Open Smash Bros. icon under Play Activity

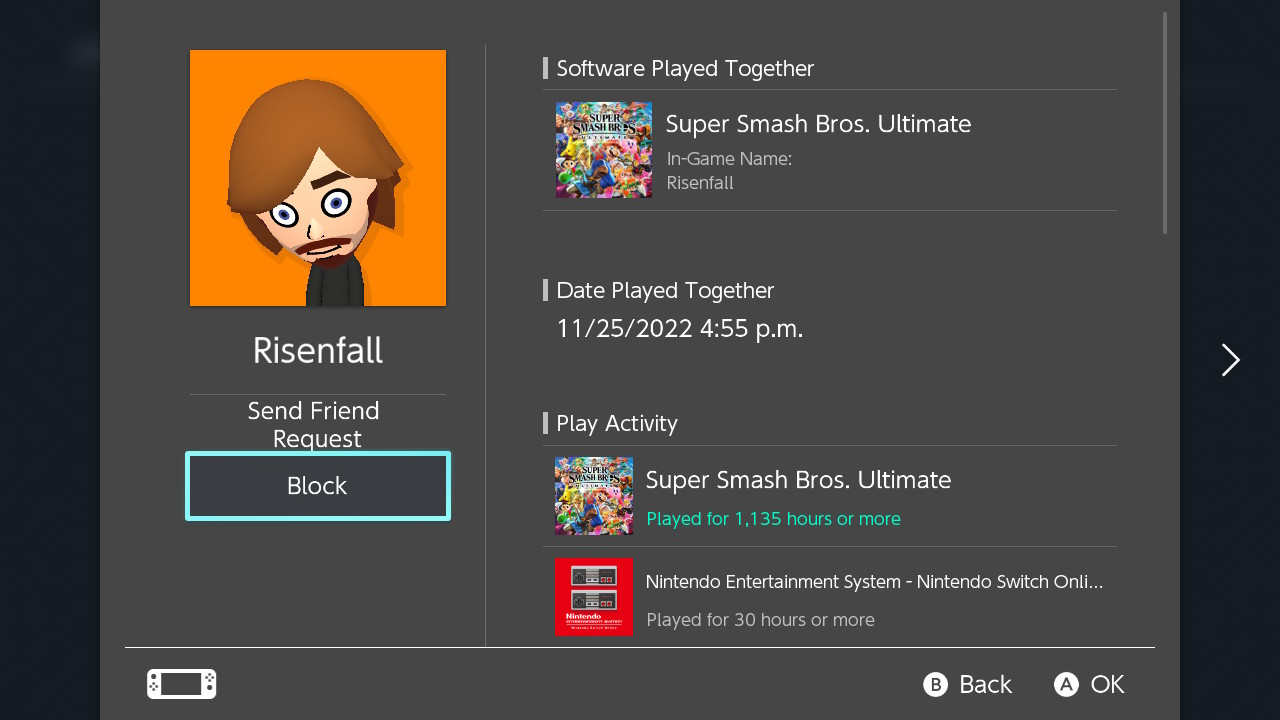point(594,496)
